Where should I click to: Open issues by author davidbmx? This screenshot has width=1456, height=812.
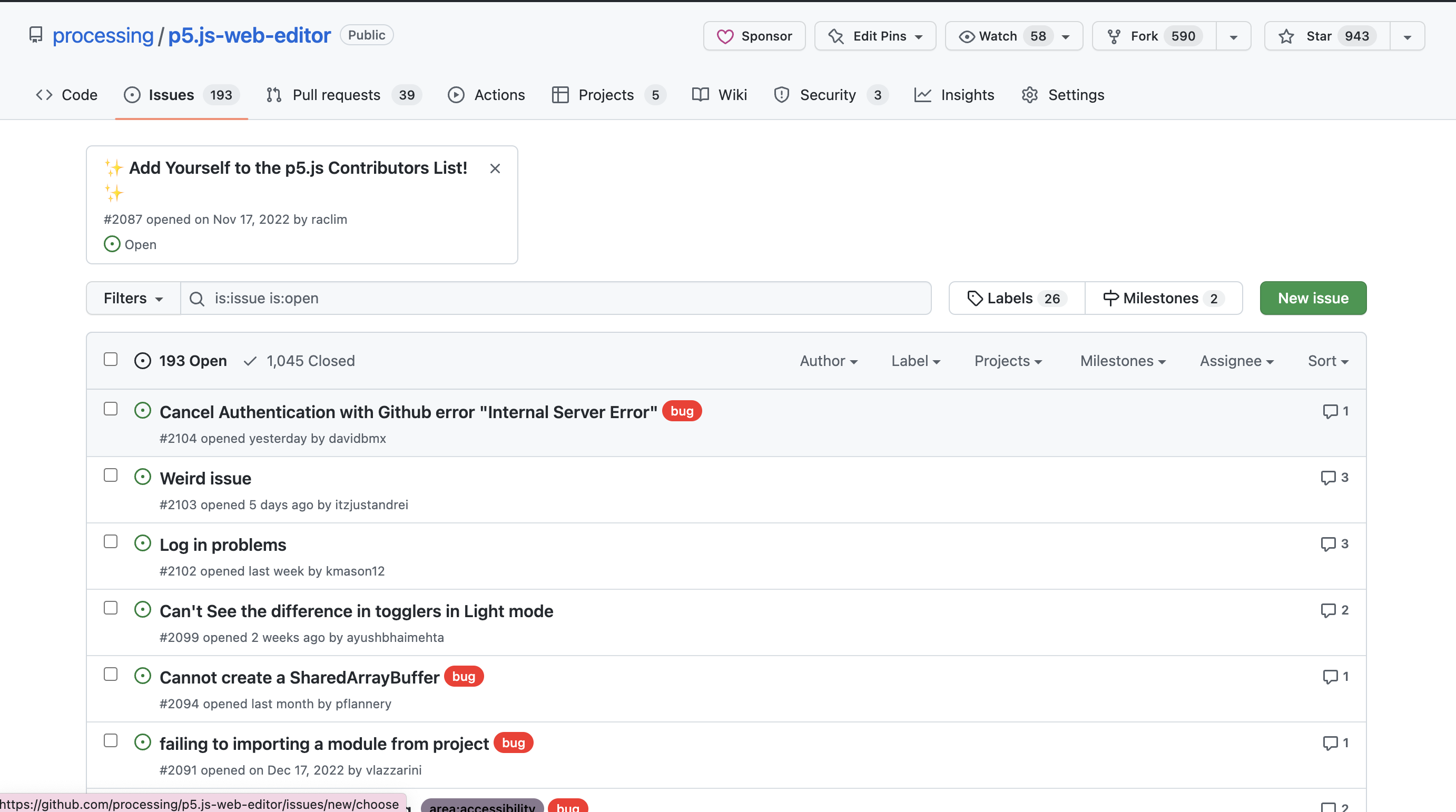357,439
